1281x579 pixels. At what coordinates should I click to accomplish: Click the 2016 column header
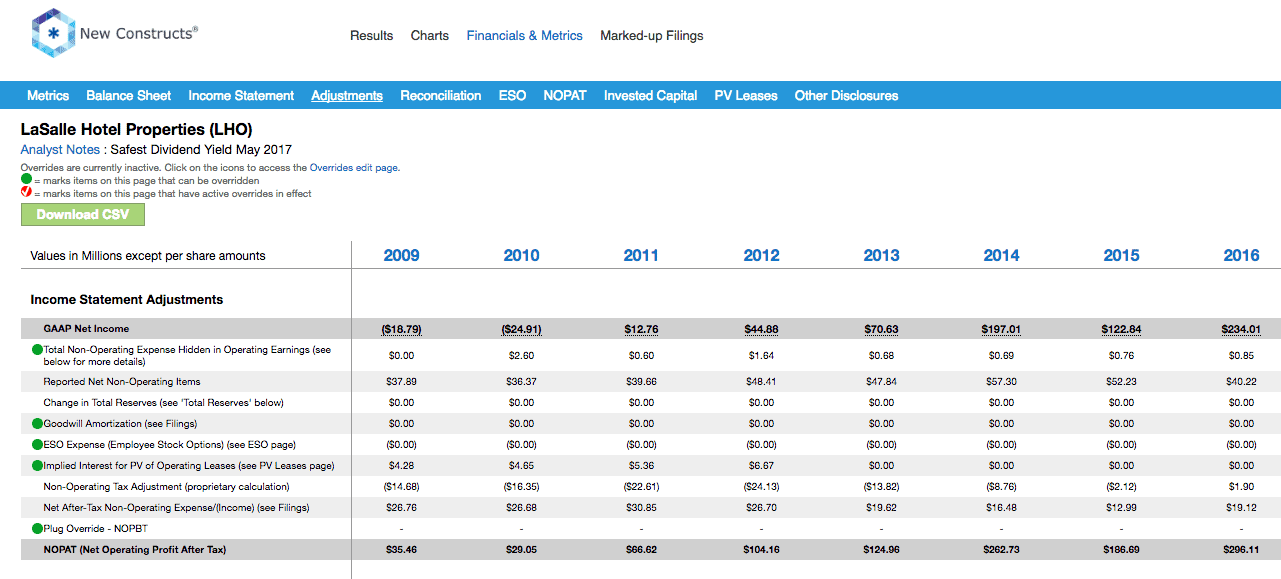pyautogui.click(x=1241, y=255)
